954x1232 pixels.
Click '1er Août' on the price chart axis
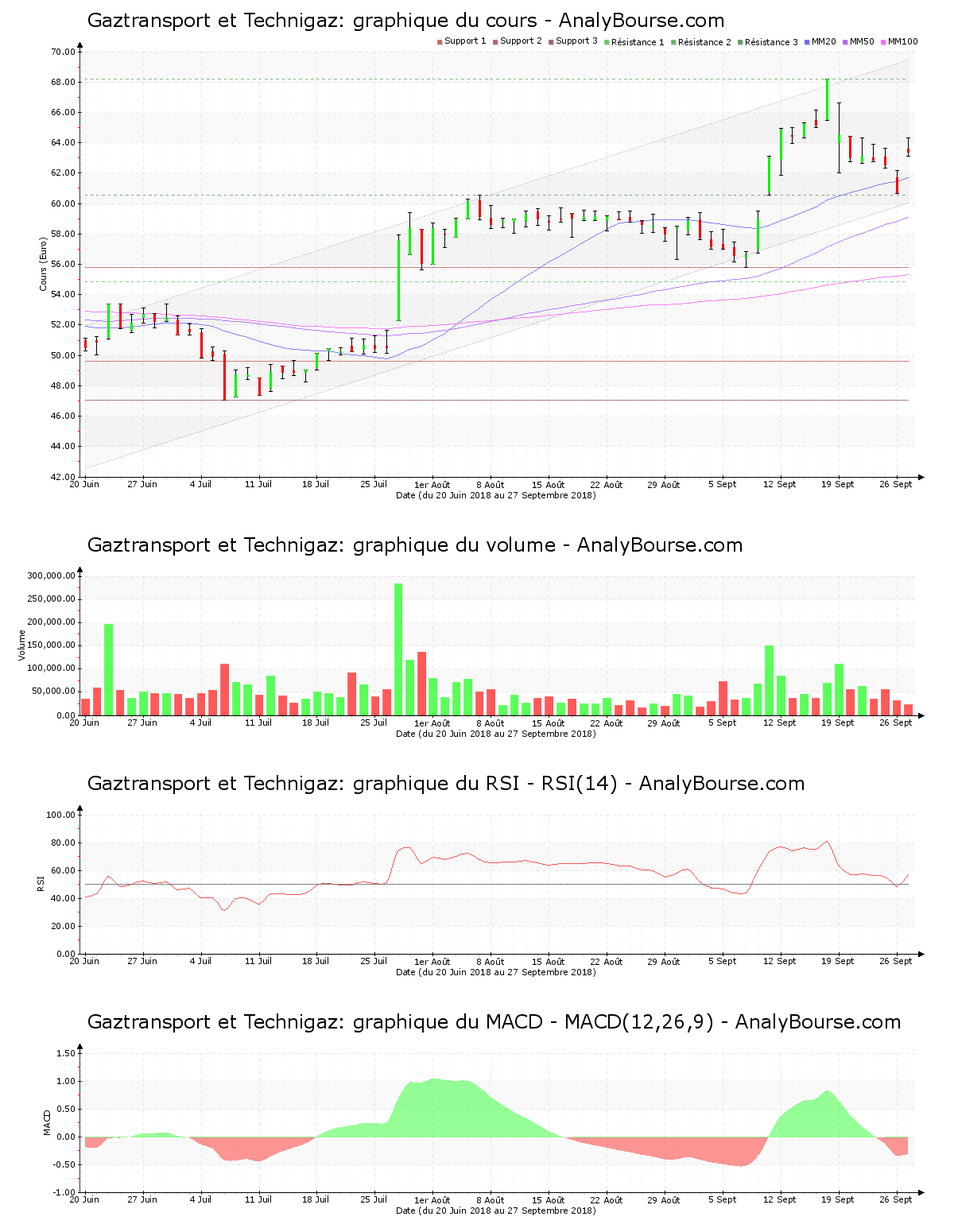click(432, 485)
